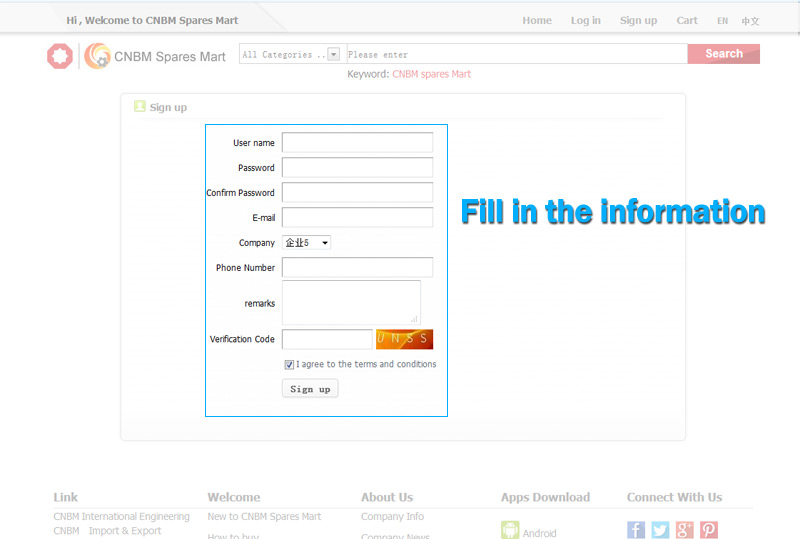
Task: Click the CNBM spares Mart keyword link
Action: pos(431,74)
